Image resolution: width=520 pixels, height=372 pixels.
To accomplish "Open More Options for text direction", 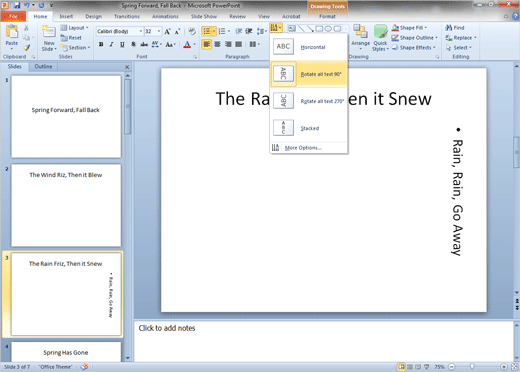I will pyautogui.click(x=308, y=148).
